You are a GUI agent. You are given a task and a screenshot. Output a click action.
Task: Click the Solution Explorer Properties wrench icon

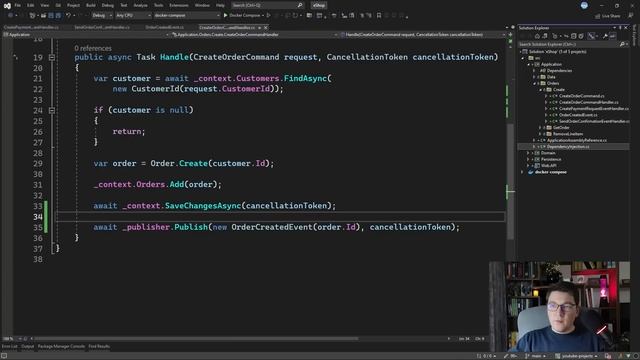point(605,36)
